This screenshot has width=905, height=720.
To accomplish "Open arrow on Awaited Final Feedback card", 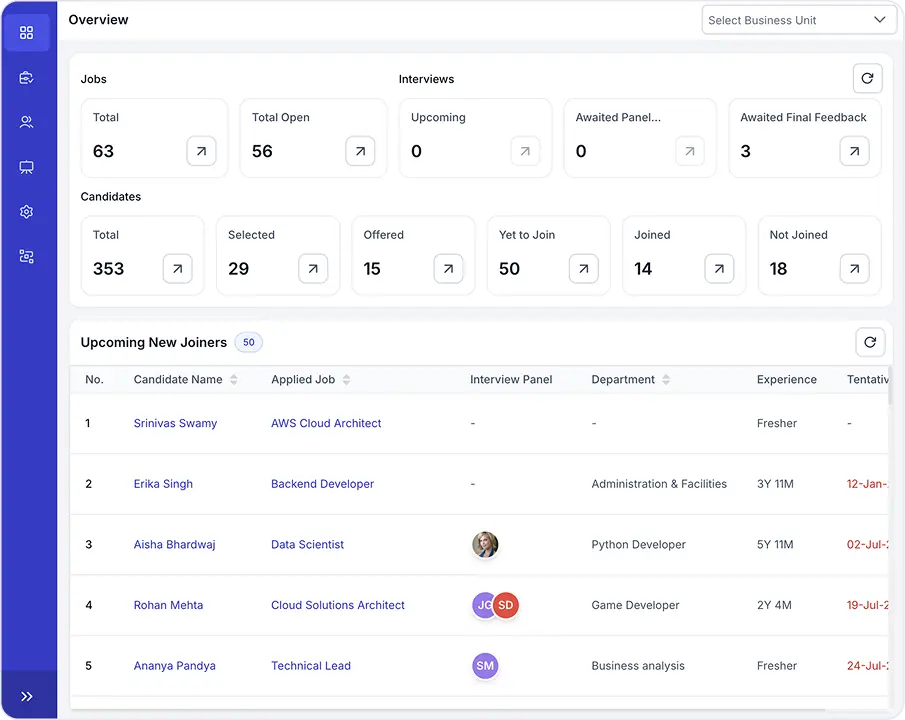I will click(x=854, y=151).
